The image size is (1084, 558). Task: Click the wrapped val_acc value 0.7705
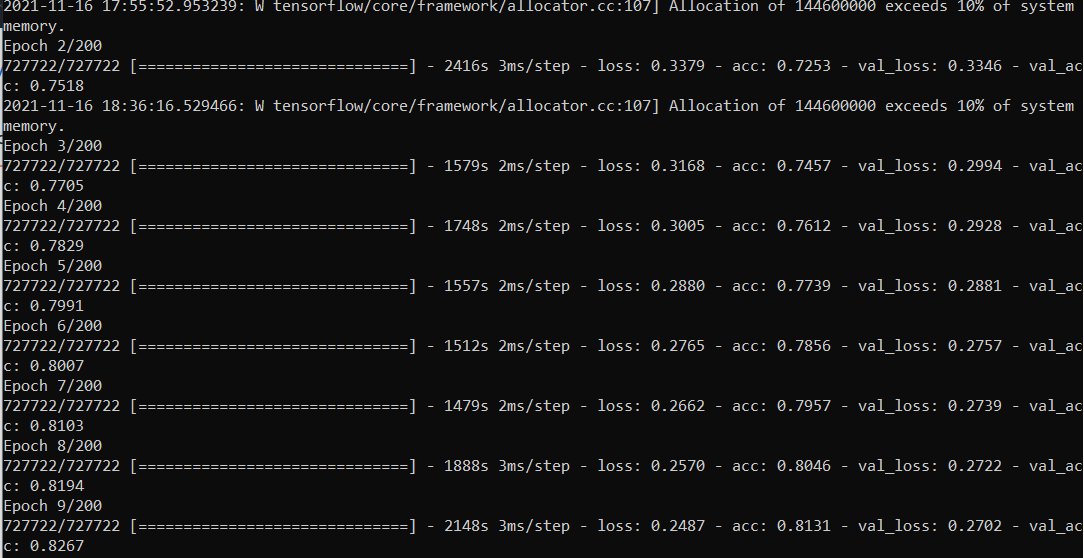57,187
